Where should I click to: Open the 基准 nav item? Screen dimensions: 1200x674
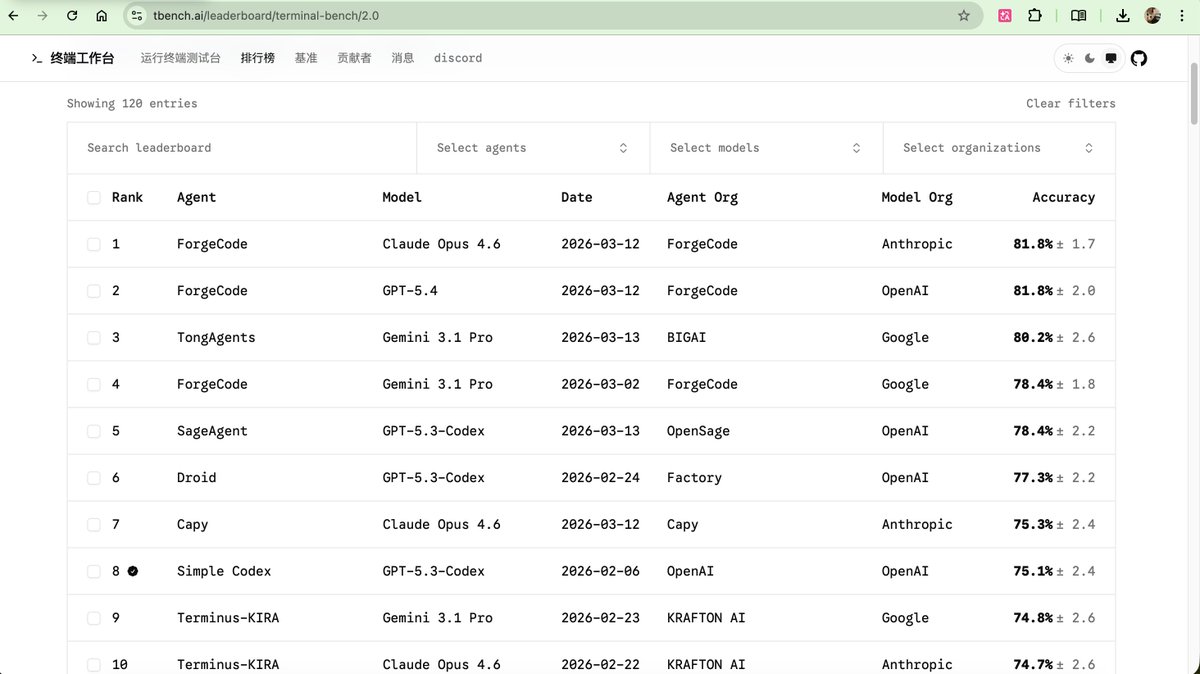306,59
